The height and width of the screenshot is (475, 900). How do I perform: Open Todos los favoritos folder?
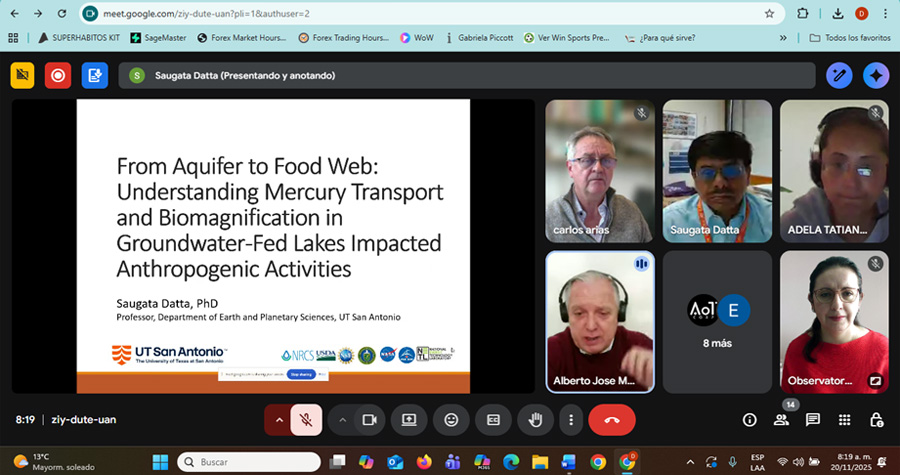[850, 38]
